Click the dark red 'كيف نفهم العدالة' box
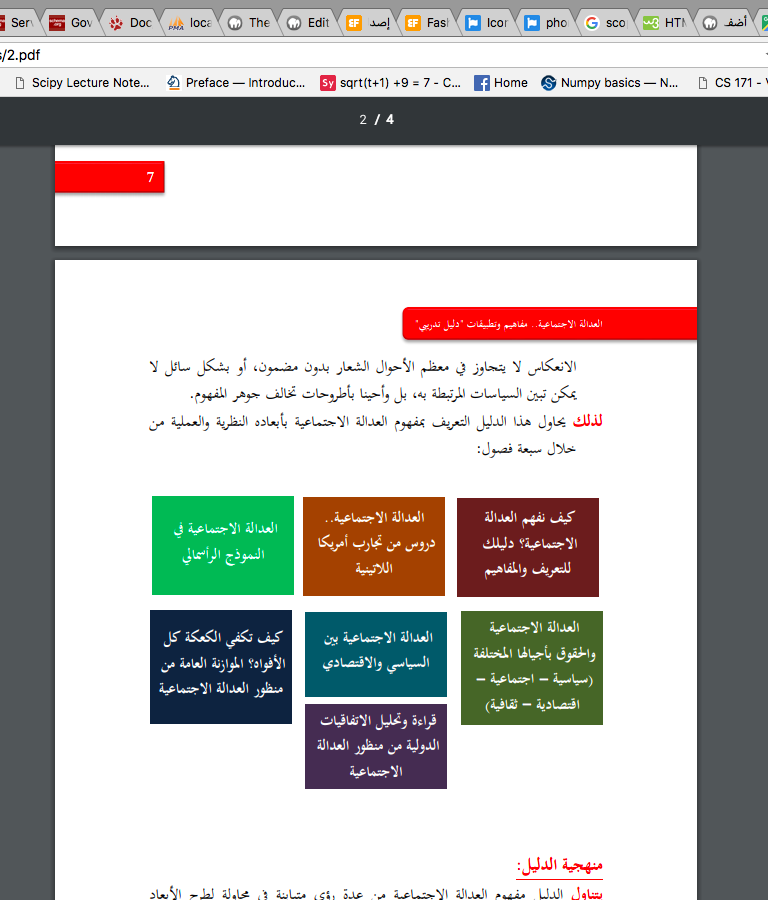Screen dimensions: 768x900 point(527,548)
